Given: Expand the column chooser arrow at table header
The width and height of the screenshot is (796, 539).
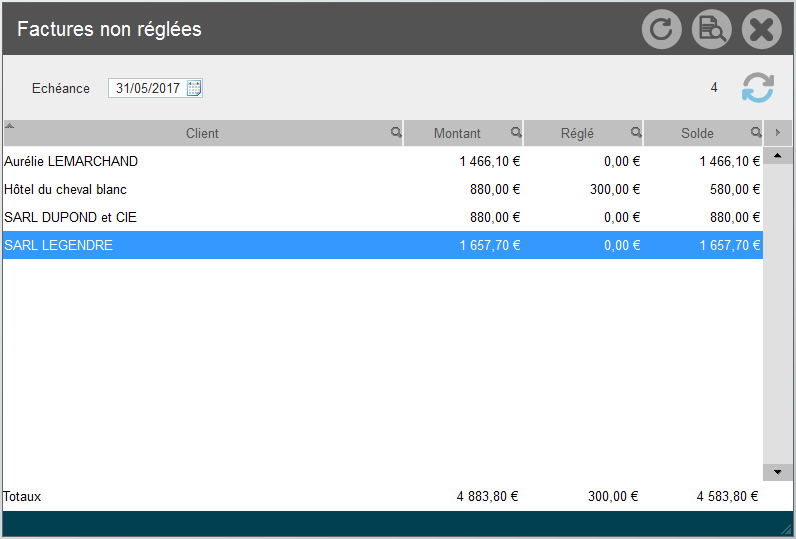Looking at the screenshot, I should (778, 133).
